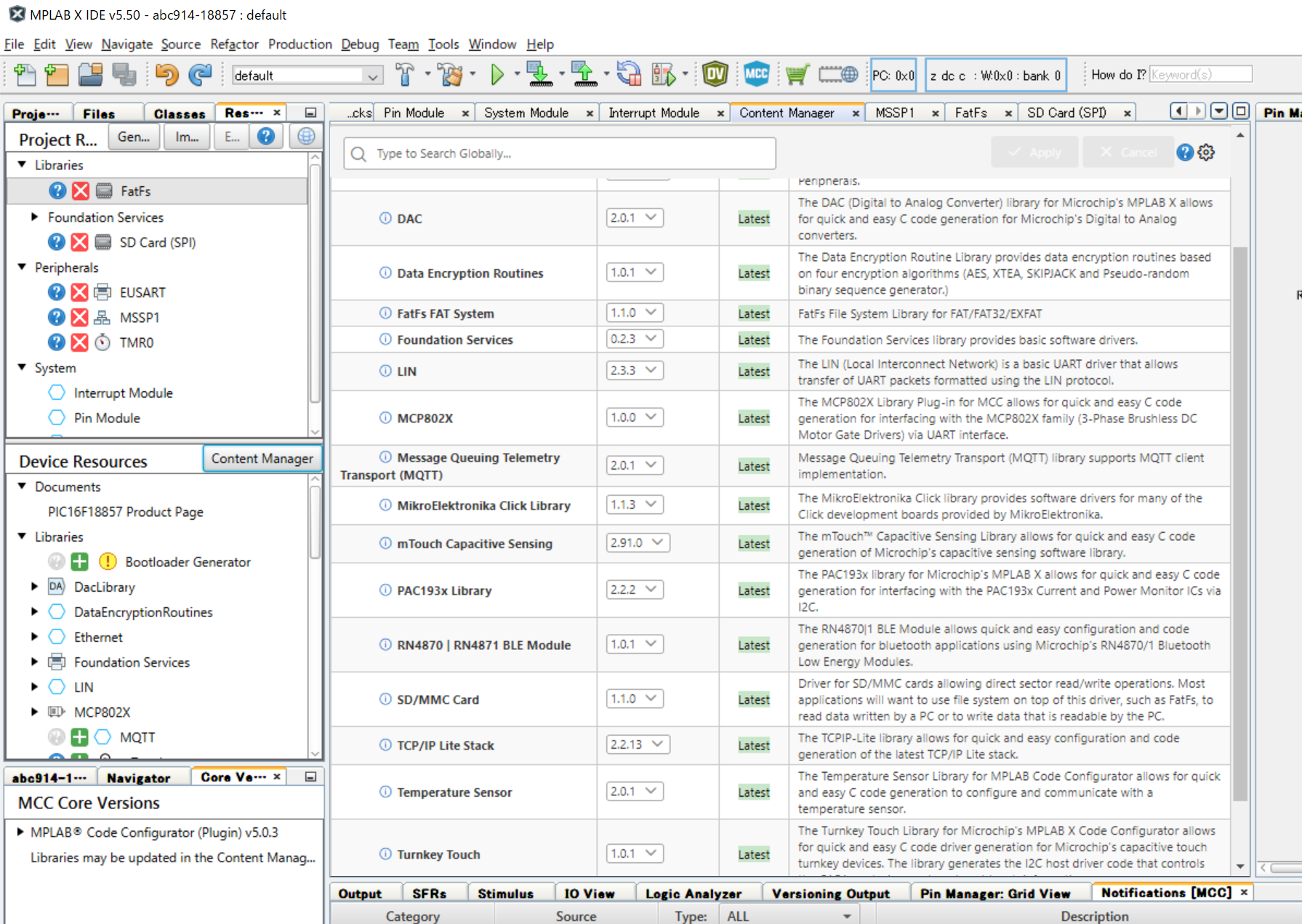Click the Open Project toolbar icon
1302x924 pixels.
91,74
